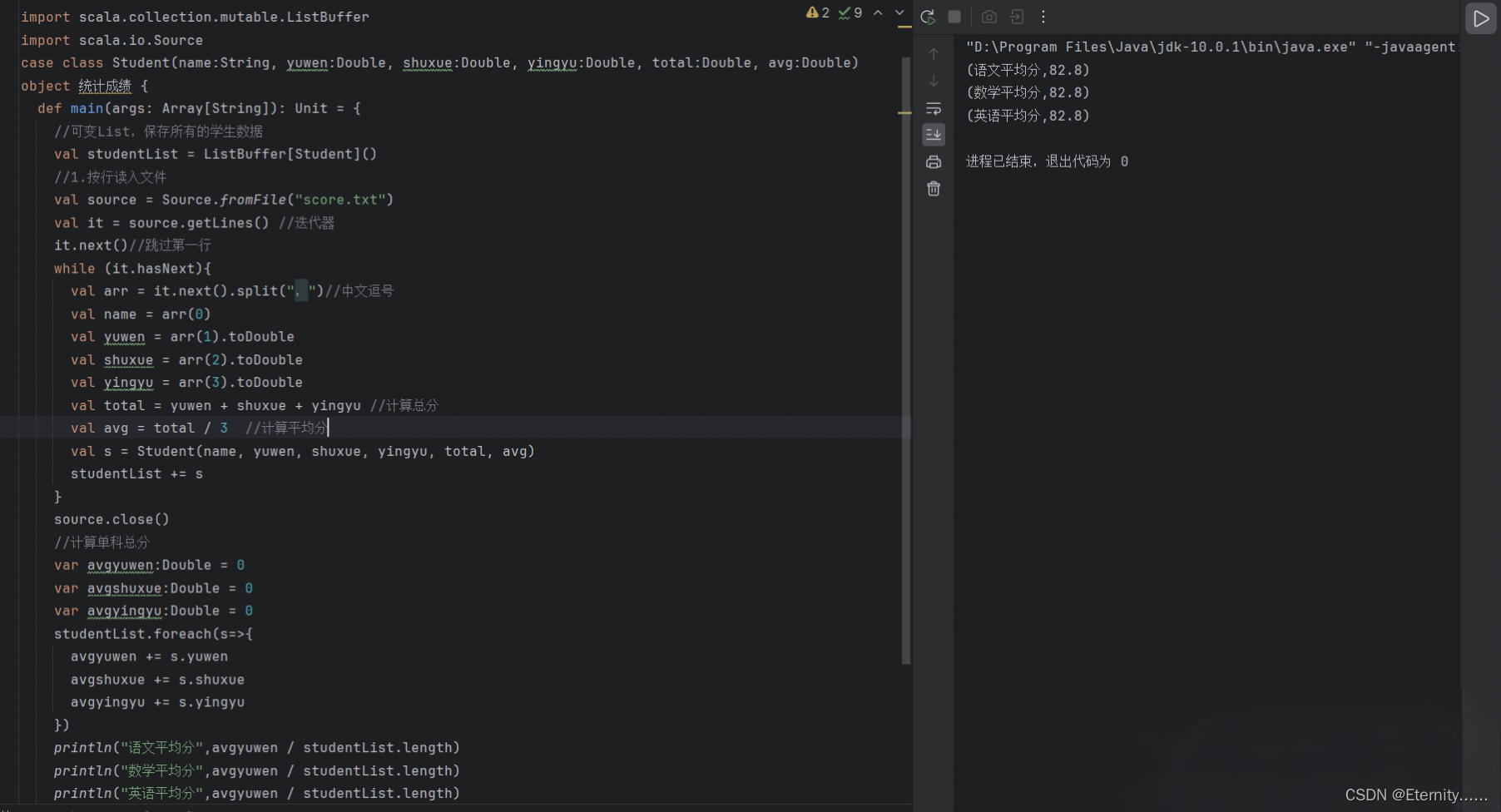Viewport: 1501px width, 812px height.
Task: Click the ListBuffer[Student]() declaration line
Action: click(x=215, y=154)
